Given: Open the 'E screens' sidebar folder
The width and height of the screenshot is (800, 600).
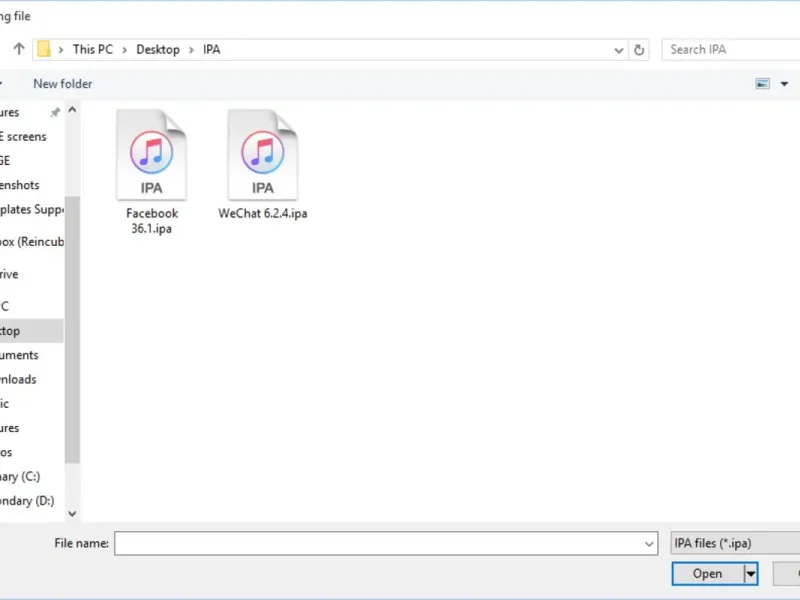Looking at the screenshot, I should pyautogui.click(x=23, y=137).
